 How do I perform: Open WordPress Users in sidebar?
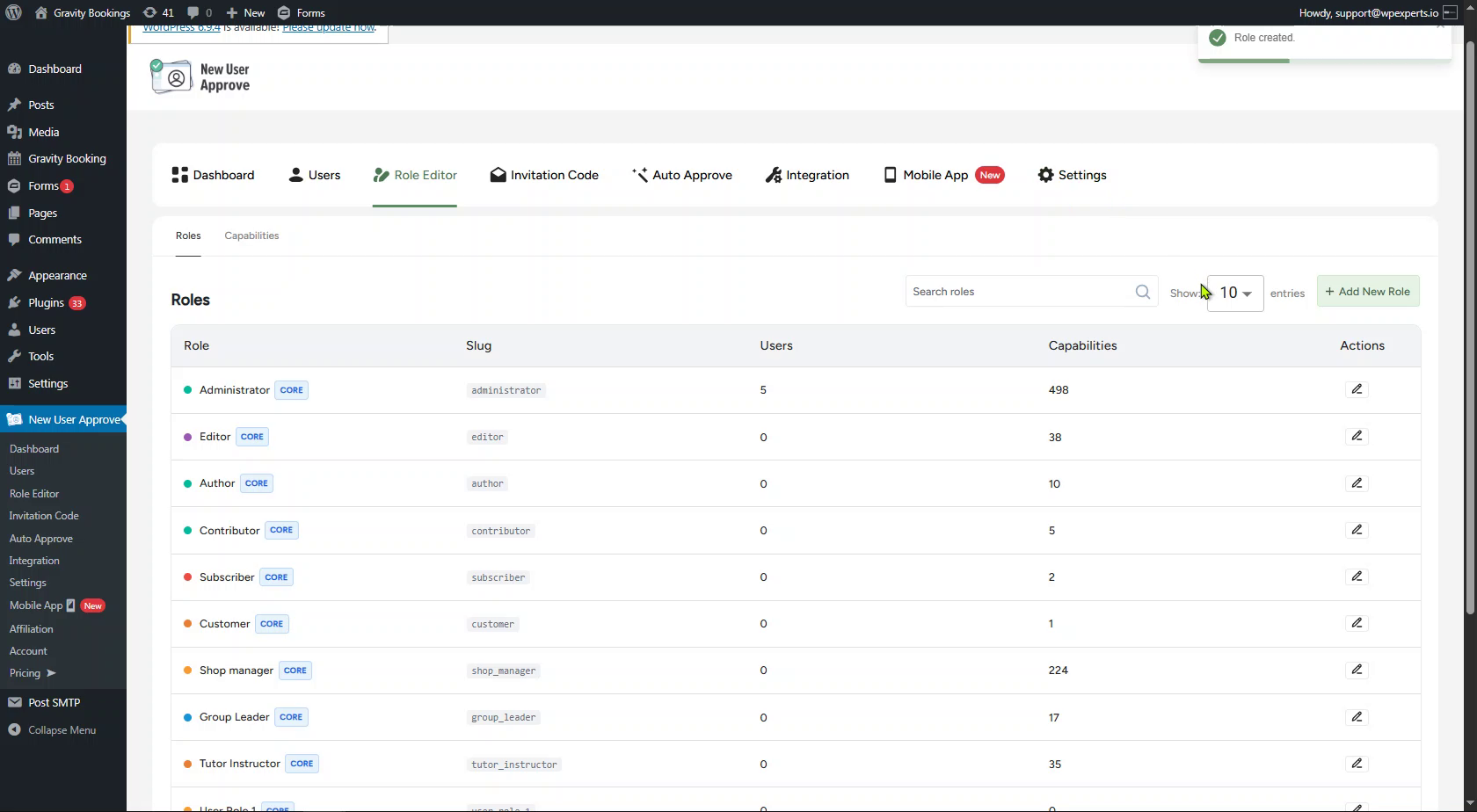tap(41, 330)
